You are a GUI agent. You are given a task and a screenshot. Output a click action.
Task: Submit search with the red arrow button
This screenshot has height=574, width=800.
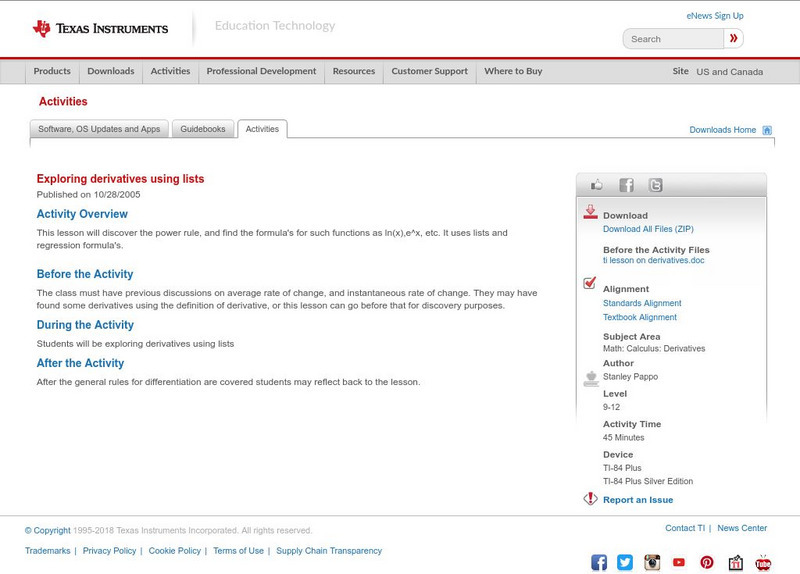click(x=733, y=38)
